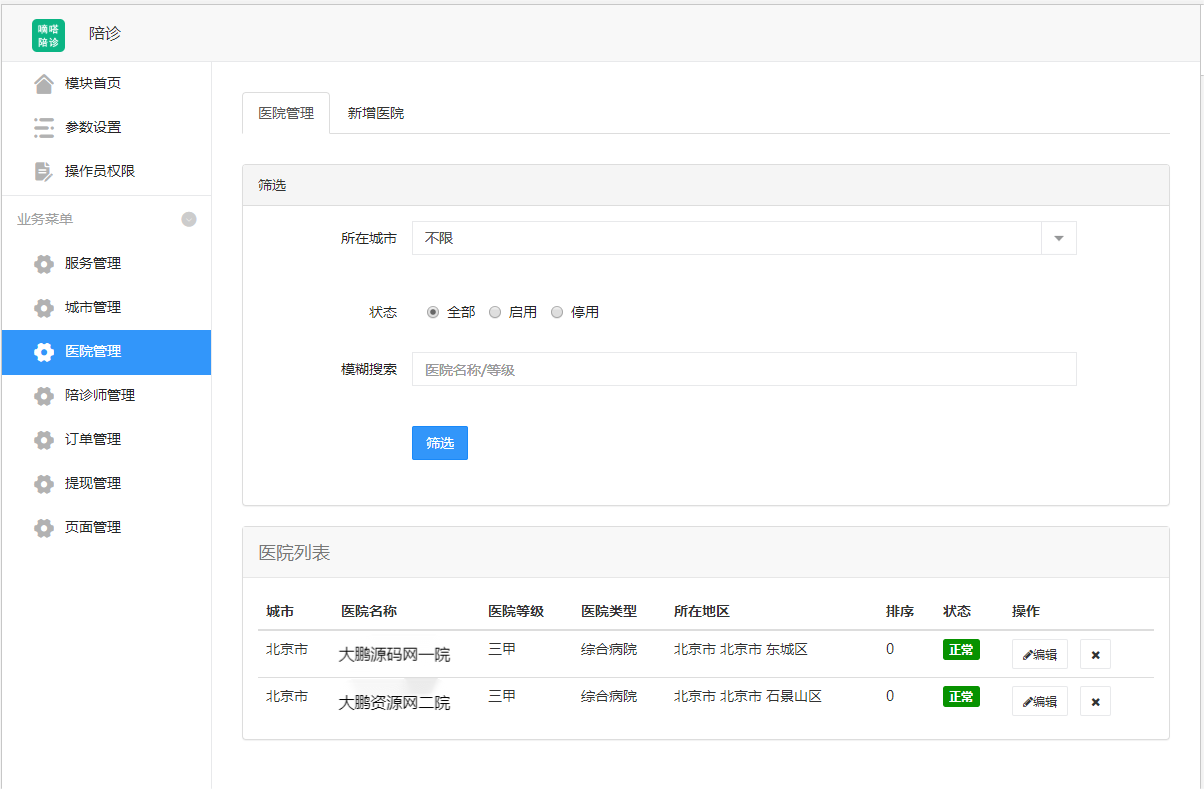Open the 页面管理 page management section
Screen dimensions: 1204x789
(x=91, y=527)
